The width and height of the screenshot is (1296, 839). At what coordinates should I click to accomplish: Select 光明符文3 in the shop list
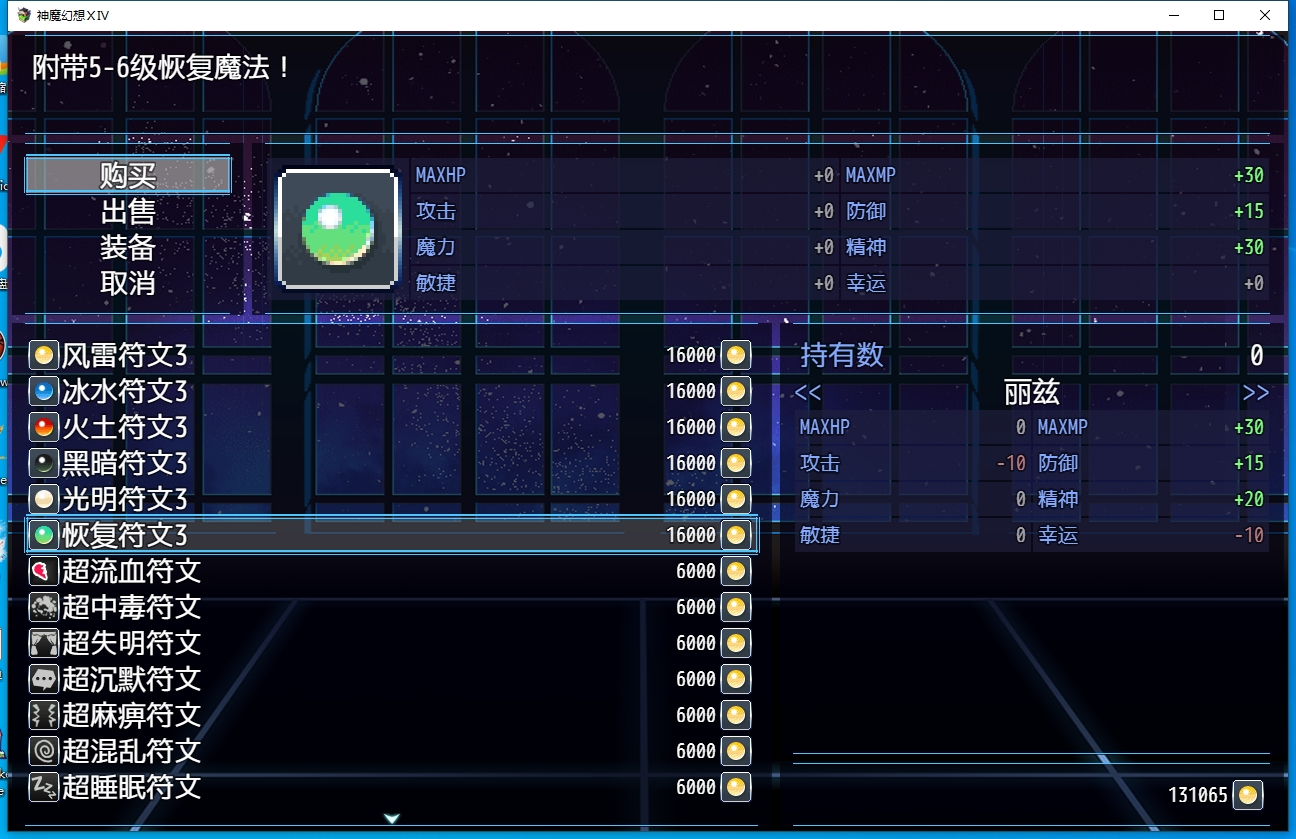[391, 499]
